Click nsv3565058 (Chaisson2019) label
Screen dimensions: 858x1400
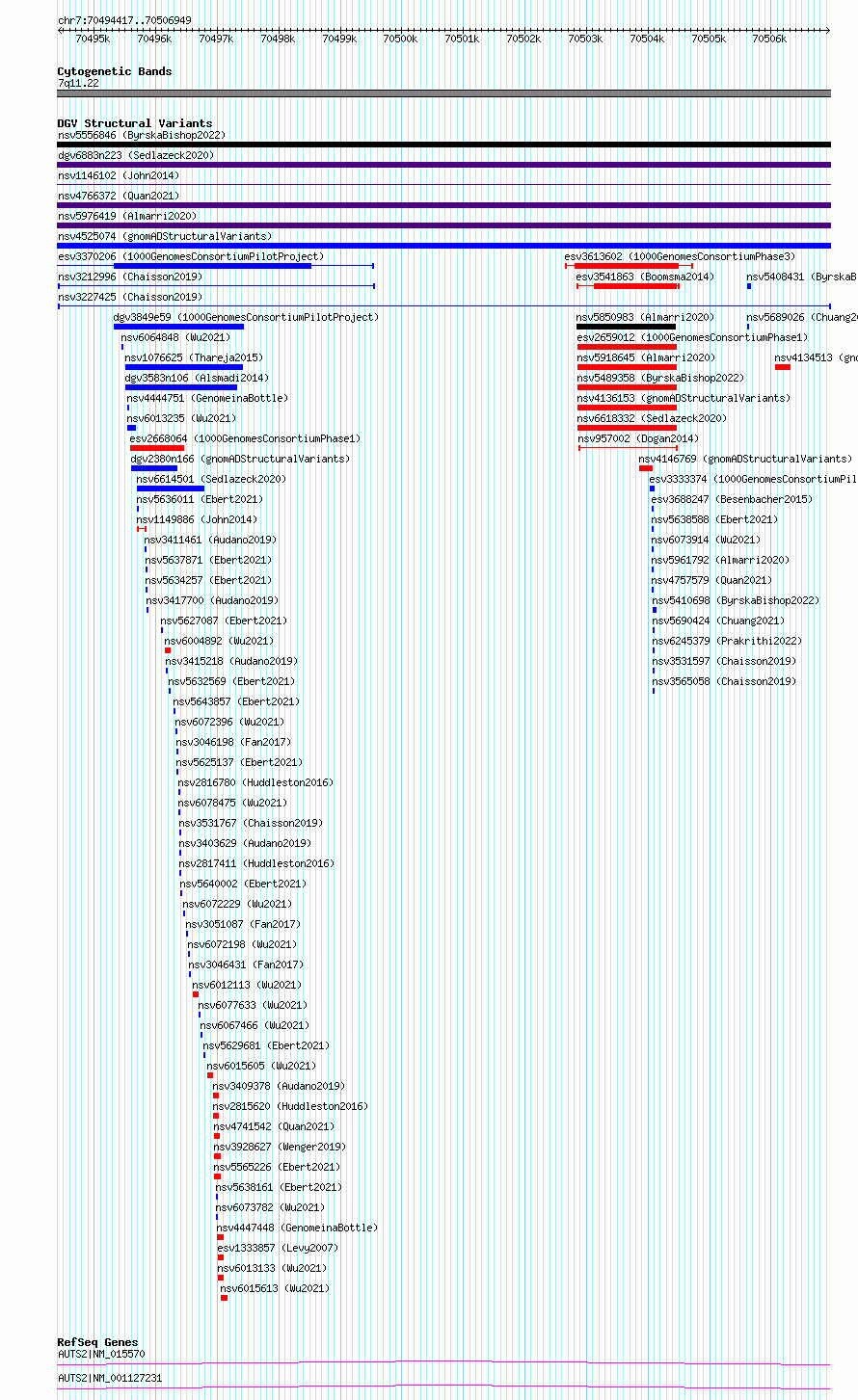click(x=724, y=681)
